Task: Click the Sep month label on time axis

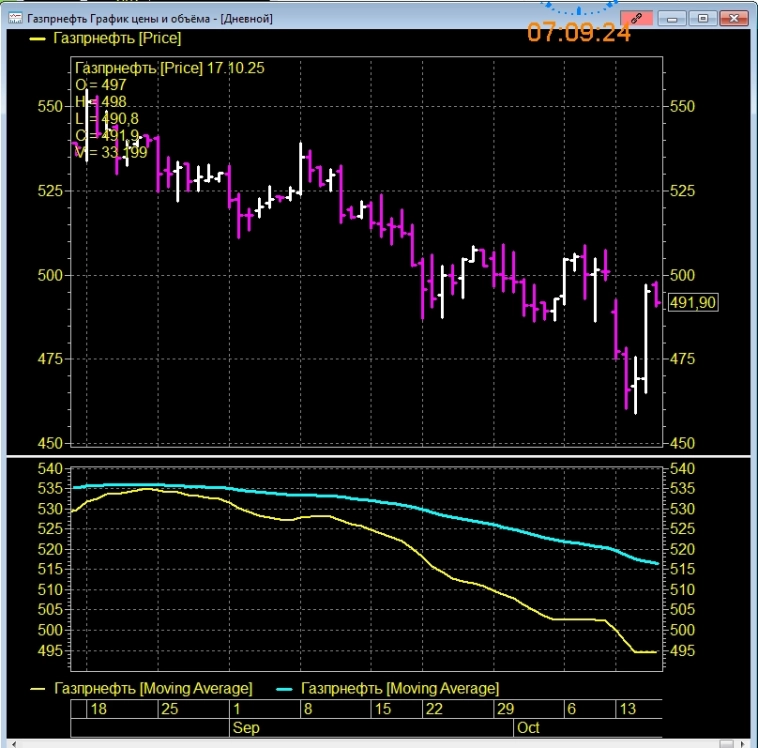Action: 246,727
